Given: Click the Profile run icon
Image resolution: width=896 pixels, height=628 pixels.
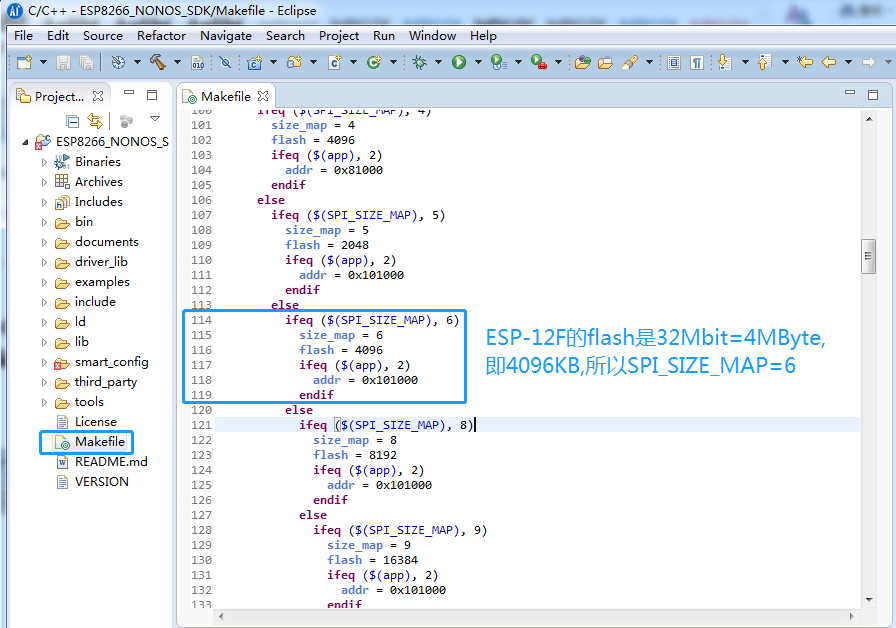Looking at the screenshot, I should point(499,62).
